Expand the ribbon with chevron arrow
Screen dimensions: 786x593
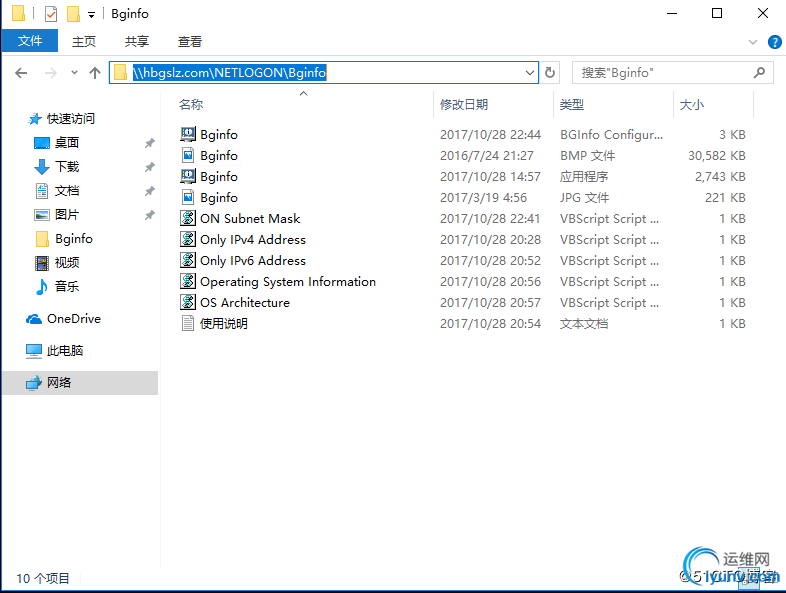pyautogui.click(x=752, y=42)
